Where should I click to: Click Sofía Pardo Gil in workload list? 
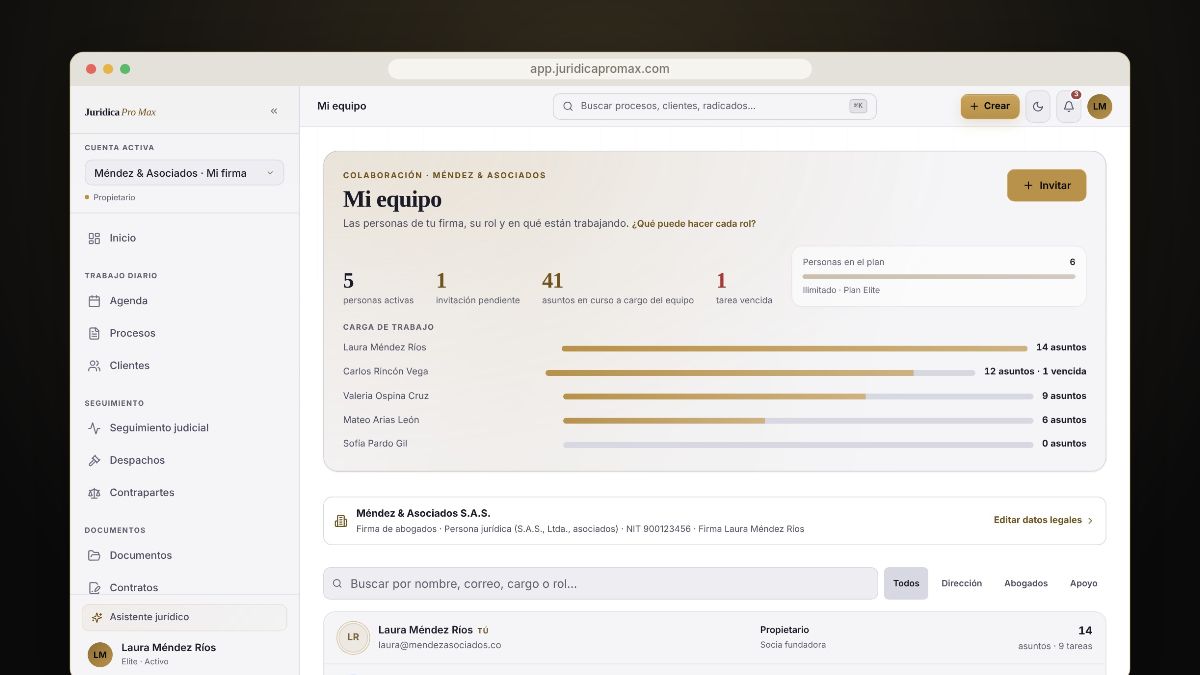pyautogui.click(x=375, y=443)
